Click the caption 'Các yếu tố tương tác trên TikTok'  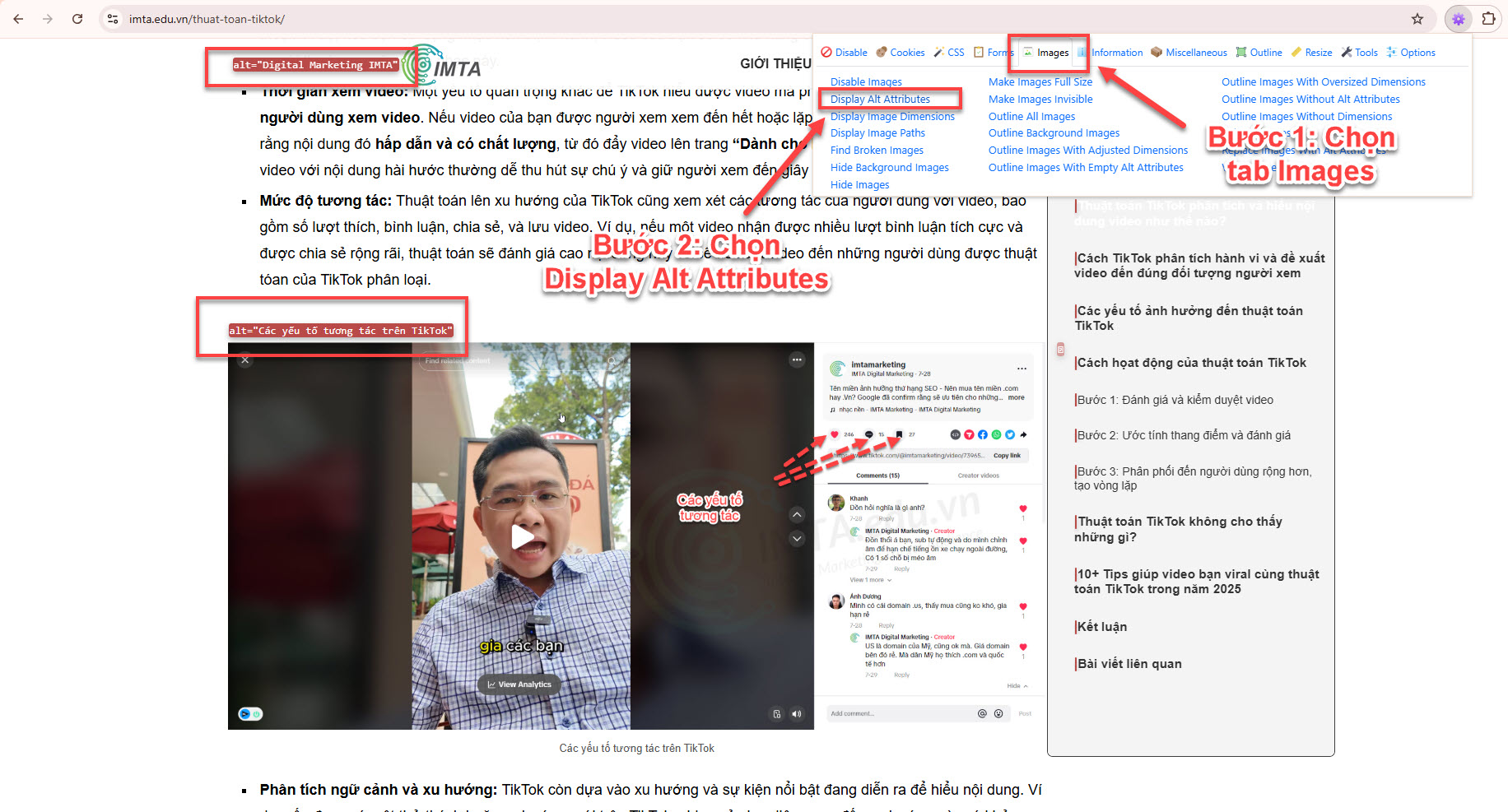pyautogui.click(x=636, y=749)
